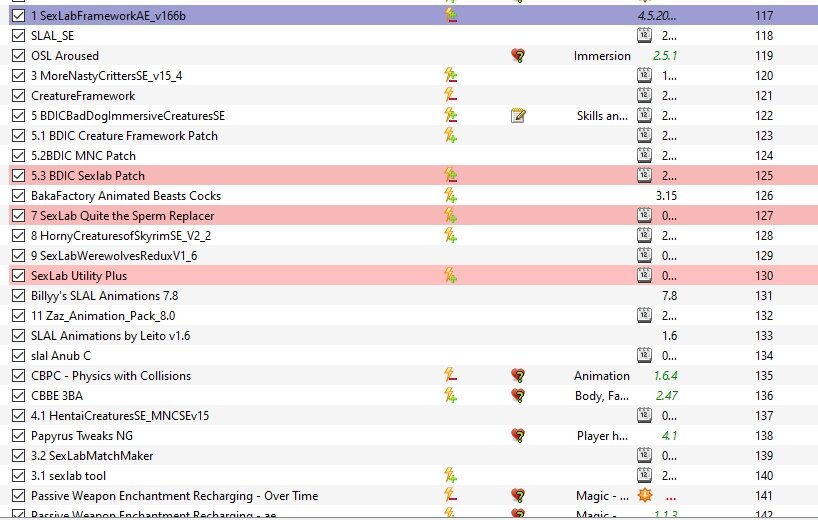Click version 2.5.1 of OSL Aroused
This screenshot has width=818, height=520.
tap(665, 55)
